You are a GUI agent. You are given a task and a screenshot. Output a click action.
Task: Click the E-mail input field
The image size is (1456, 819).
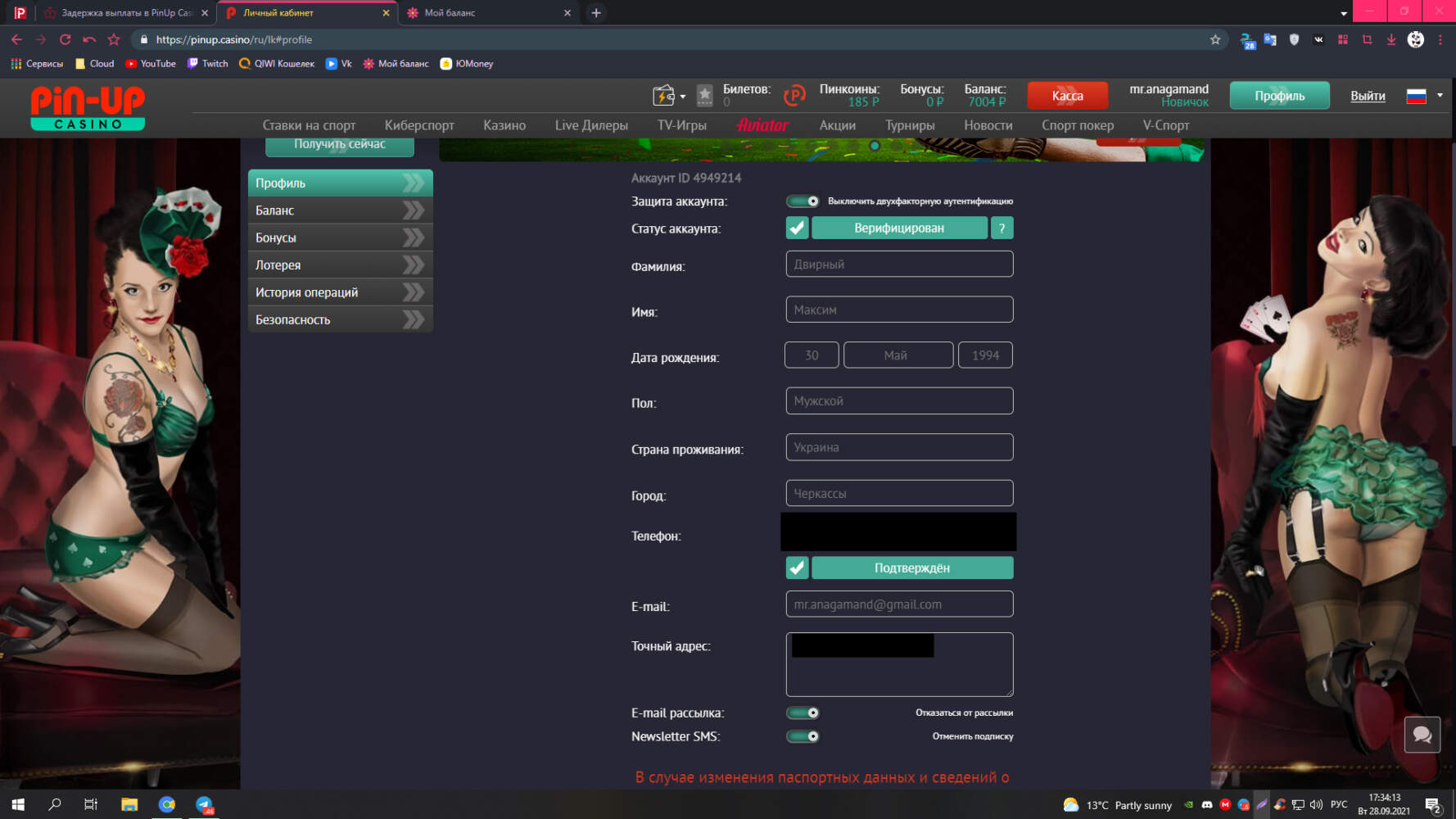click(x=899, y=604)
